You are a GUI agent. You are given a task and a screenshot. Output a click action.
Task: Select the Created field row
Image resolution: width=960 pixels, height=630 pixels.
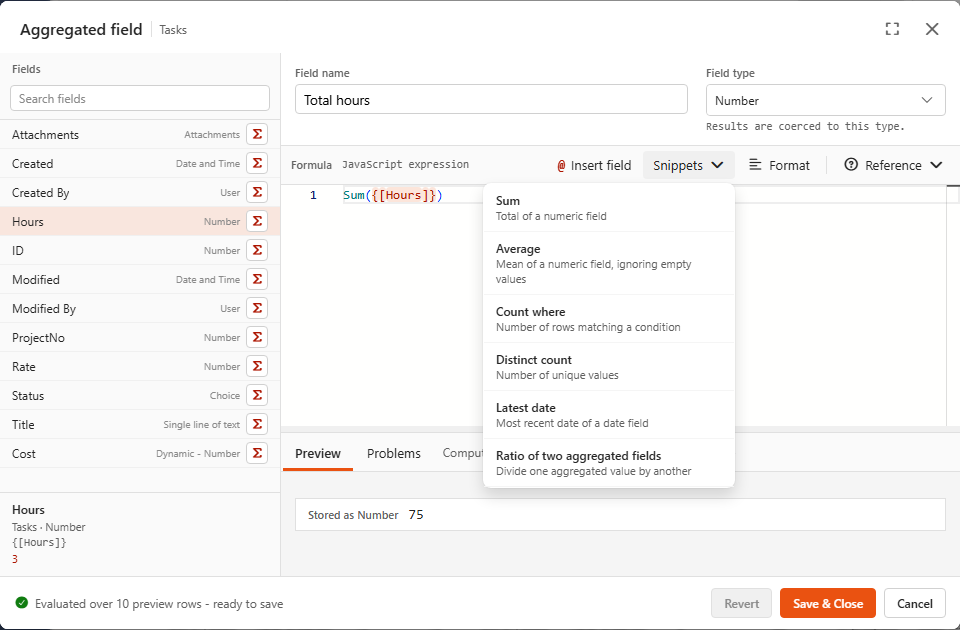click(x=140, y=163)
